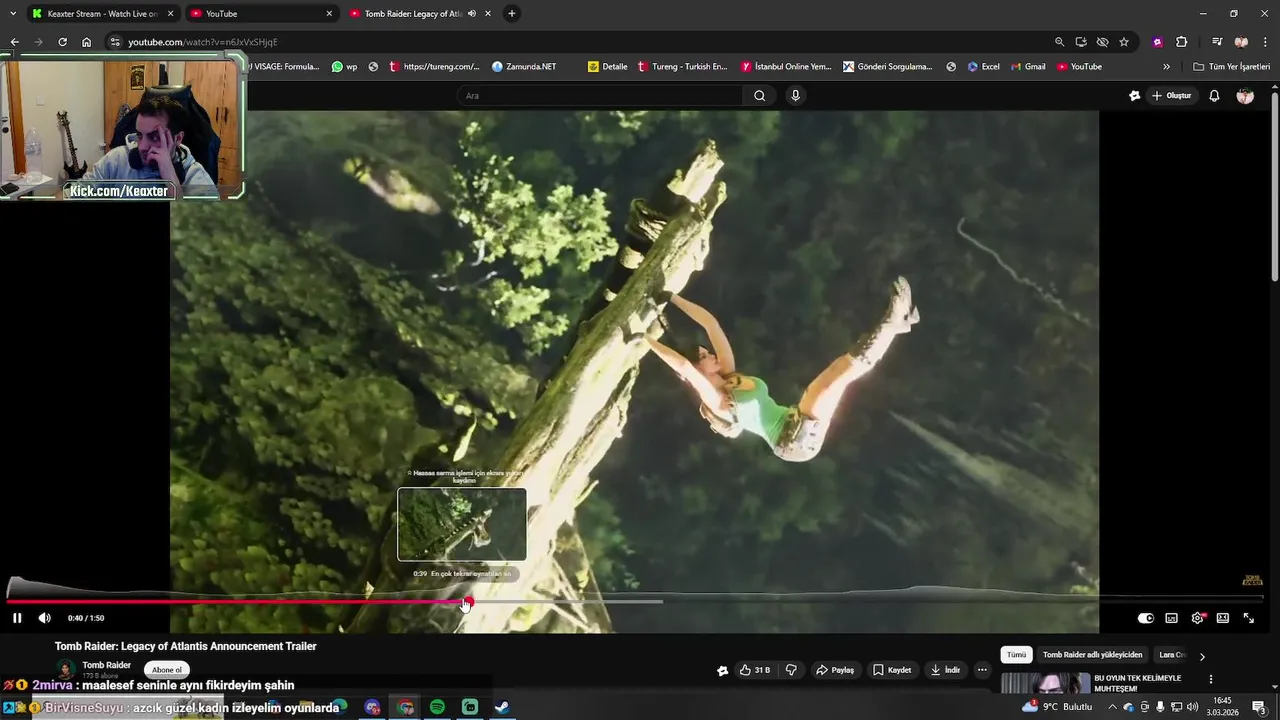Pause the Tomb Raider trailer video
The width and height of the screenshot is (1280, 720).
point(17,618)
